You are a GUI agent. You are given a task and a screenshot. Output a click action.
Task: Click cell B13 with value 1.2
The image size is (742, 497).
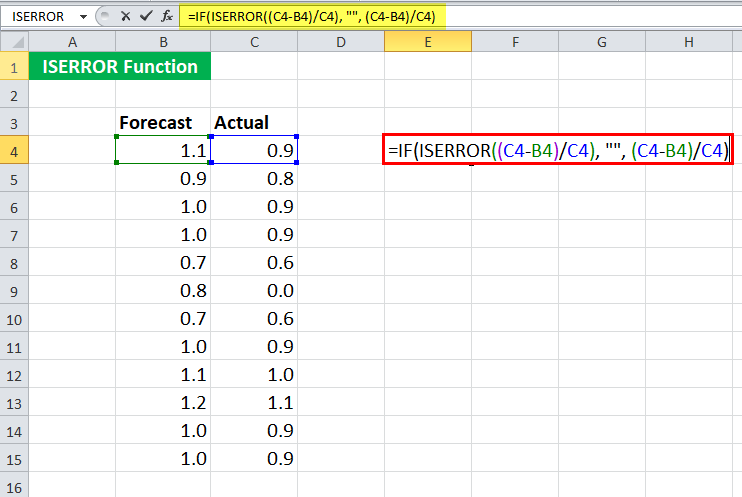163,402
